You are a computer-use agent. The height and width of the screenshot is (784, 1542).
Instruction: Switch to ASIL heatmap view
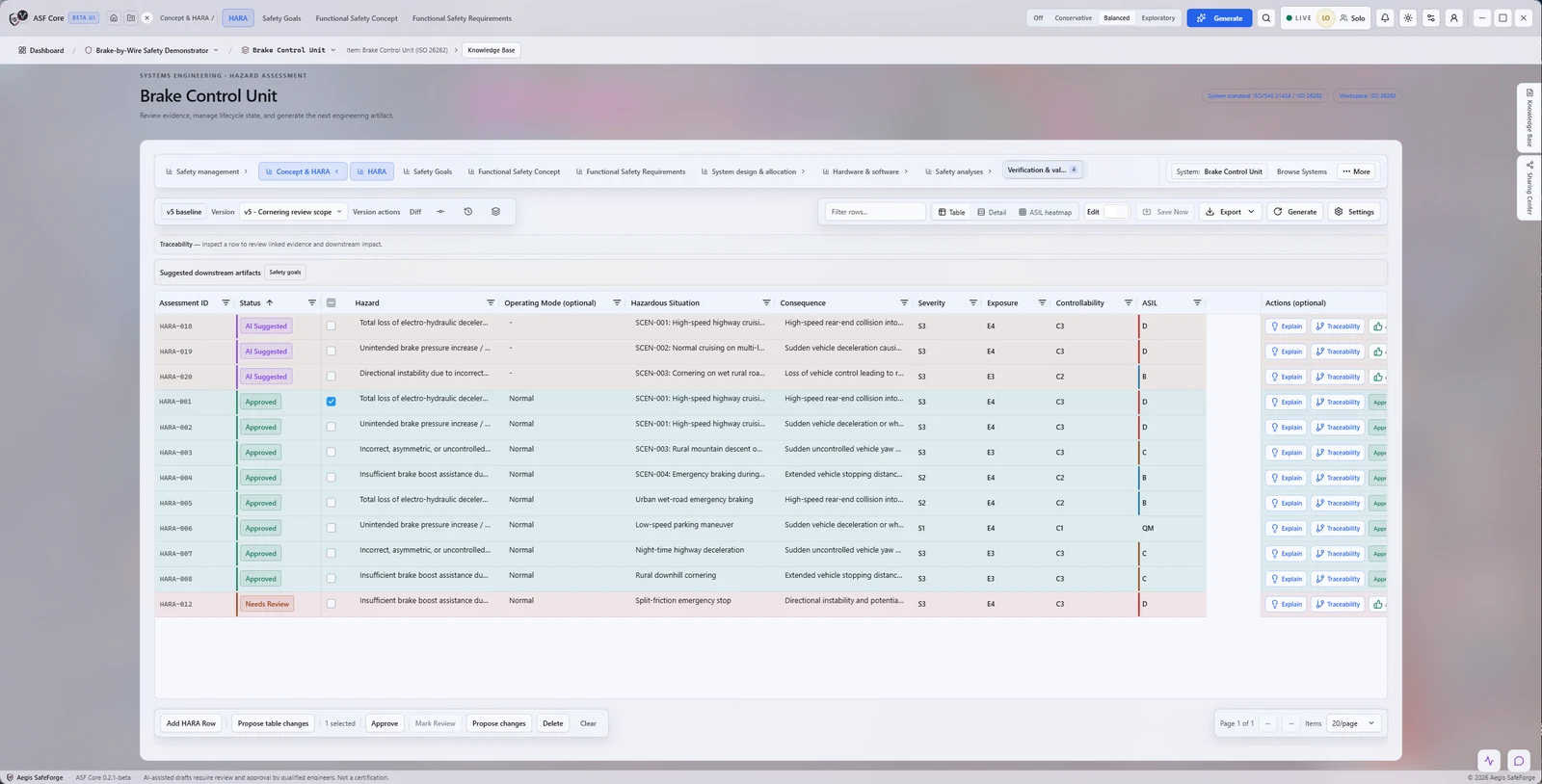pyautogui.click(x=1045, y=212)
